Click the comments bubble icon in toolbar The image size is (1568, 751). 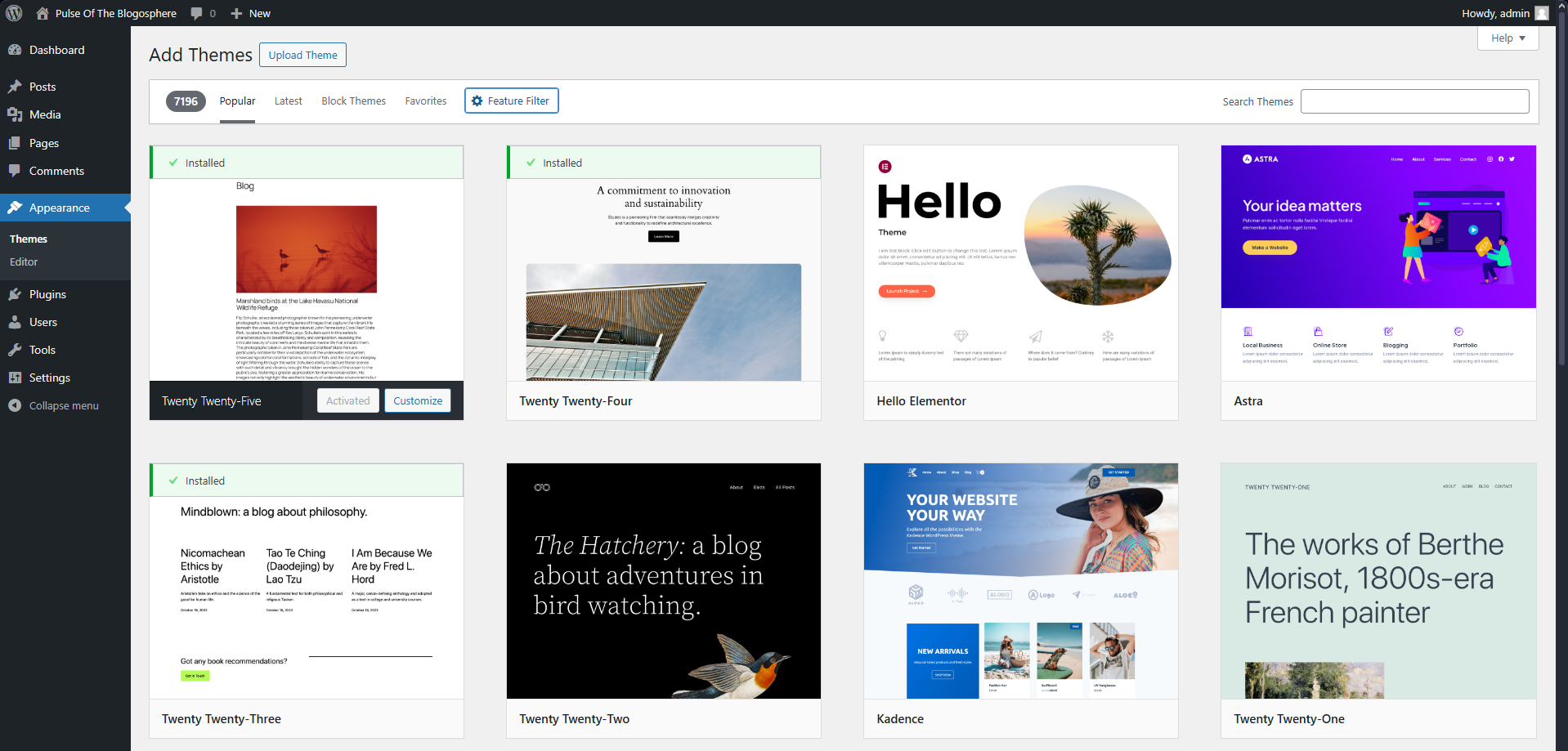(197, 13)
